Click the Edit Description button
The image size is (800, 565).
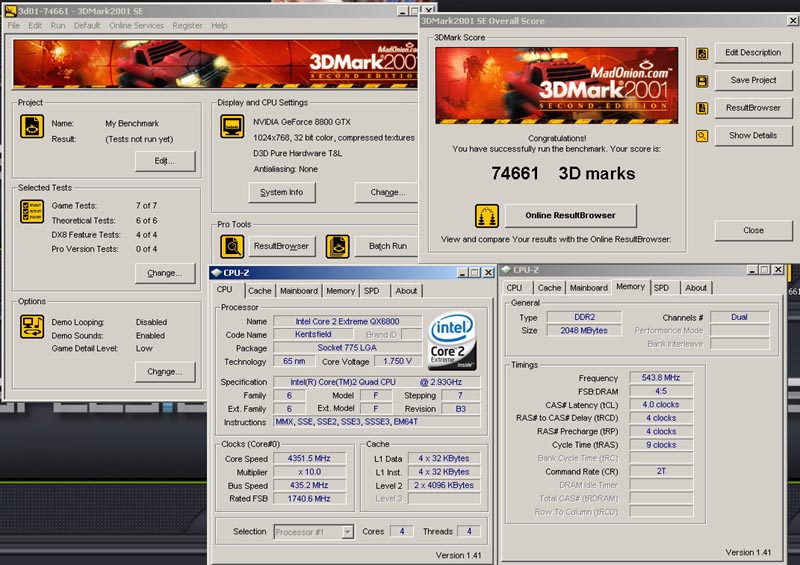(x=753, y=53)
